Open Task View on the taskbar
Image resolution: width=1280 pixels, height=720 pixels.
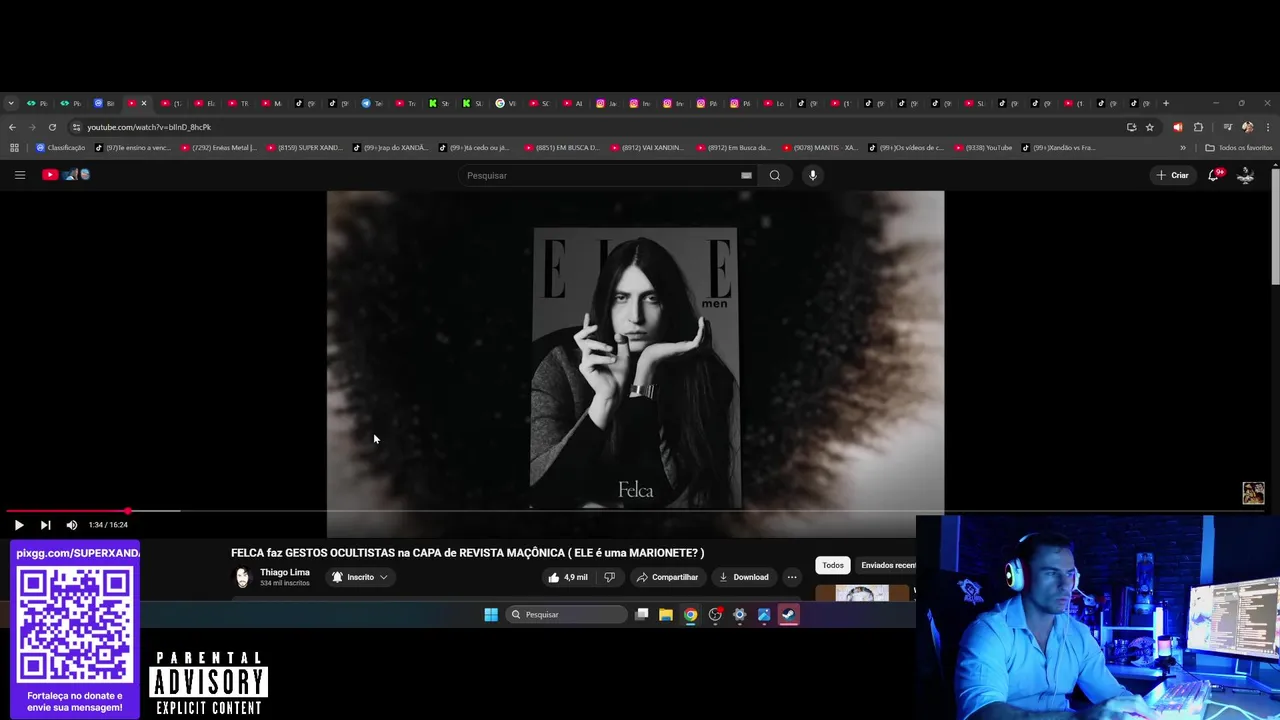coord(642,615)
